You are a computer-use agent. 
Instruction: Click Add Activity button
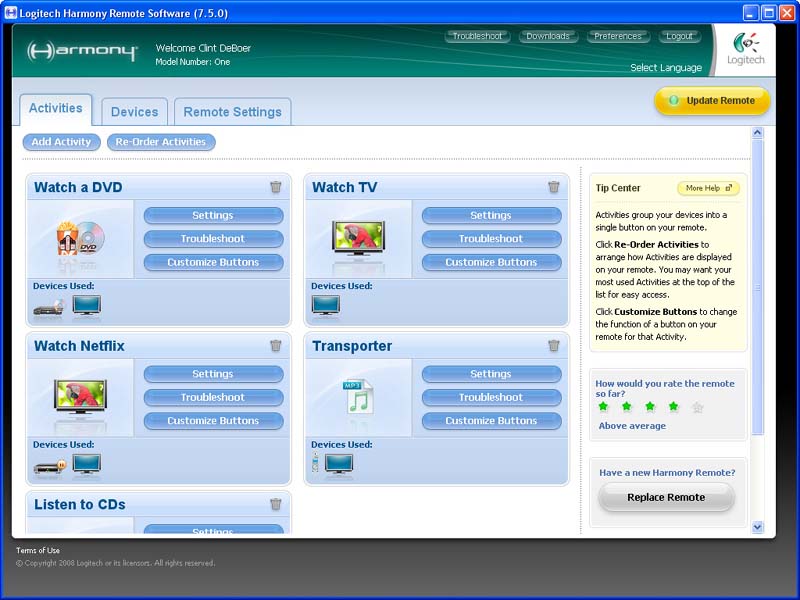pyautogui.click(x=61, y=142)
